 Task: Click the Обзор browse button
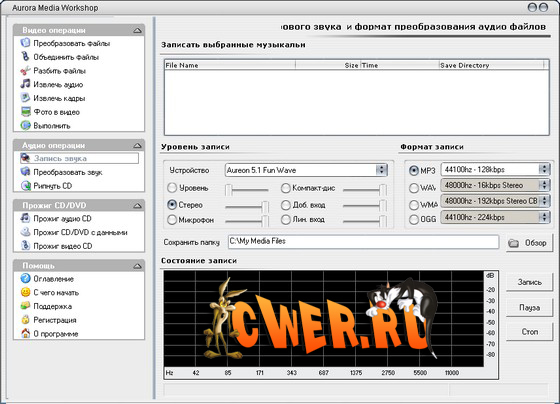click(x=529, y=243)
